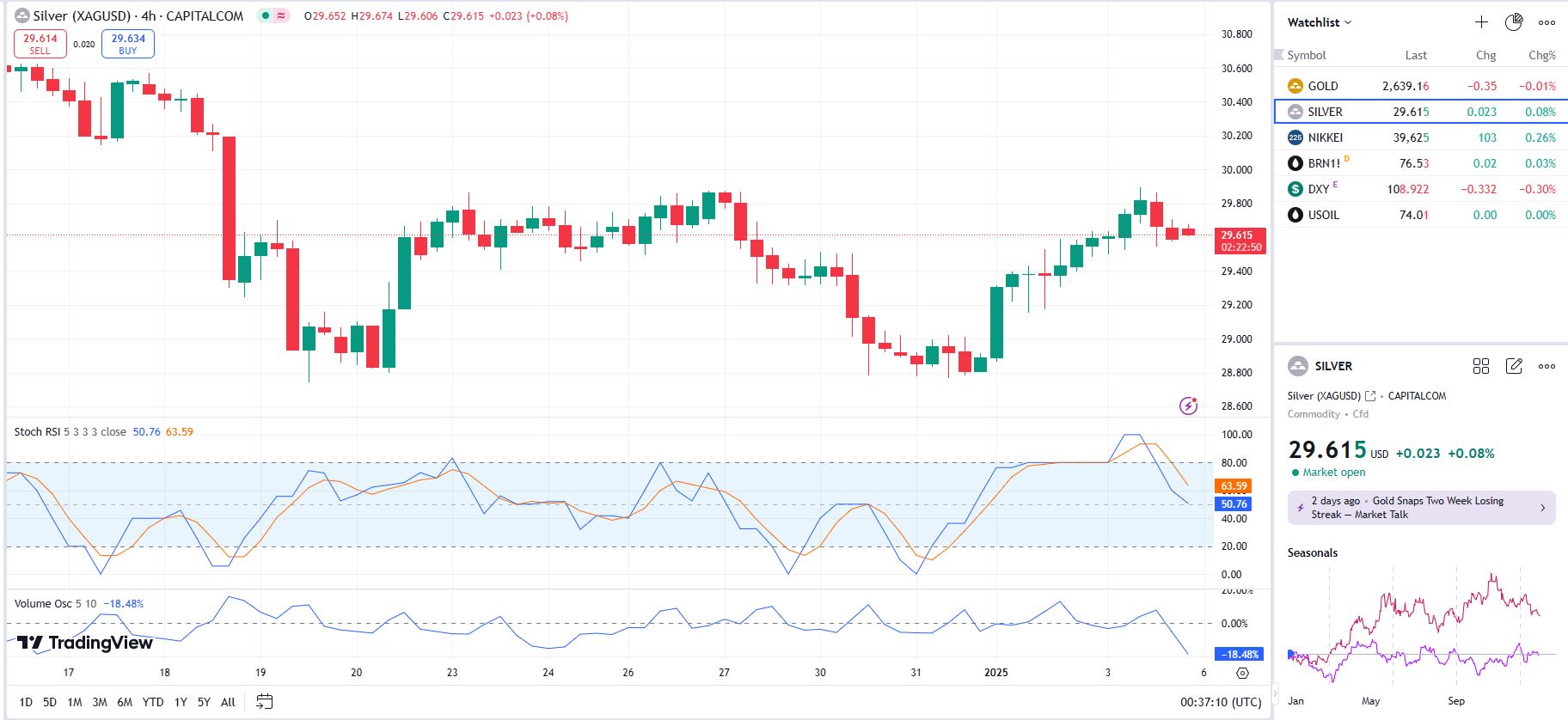
Task: Select the 1M time range tab
Action: coord(75,702)
